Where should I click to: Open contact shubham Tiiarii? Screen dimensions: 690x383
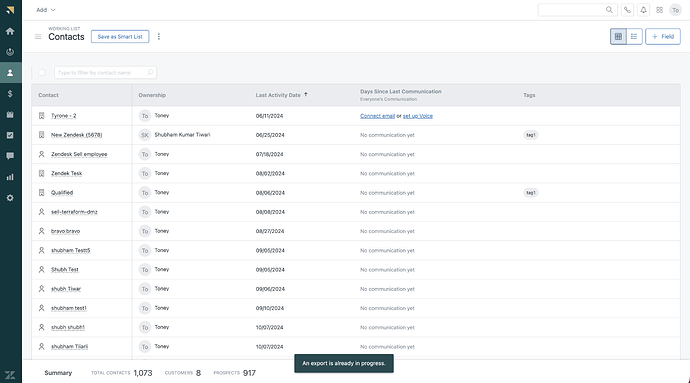coord(70,346)
